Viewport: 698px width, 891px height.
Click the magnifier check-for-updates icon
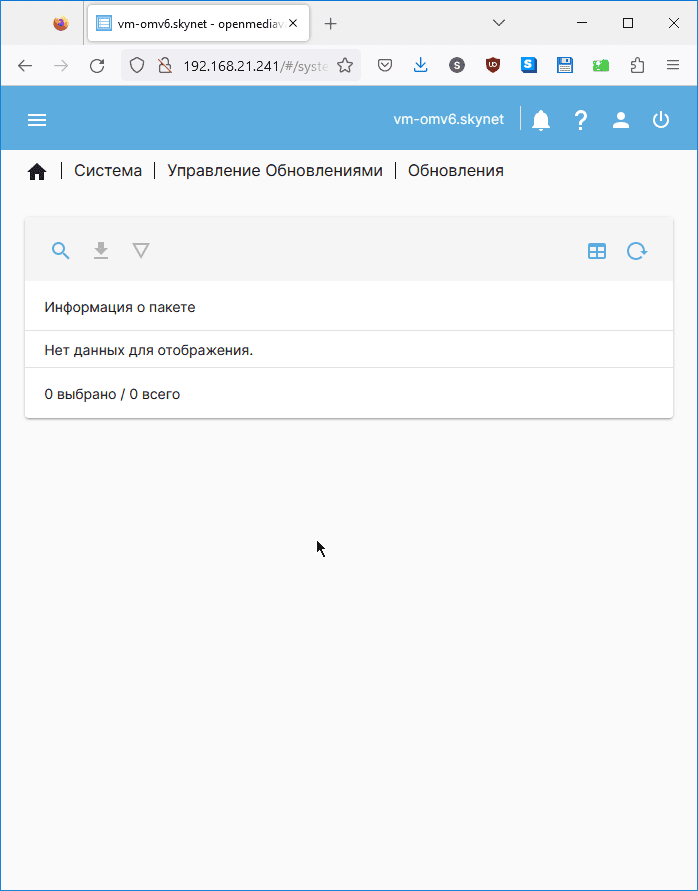(x=61, y=251)
